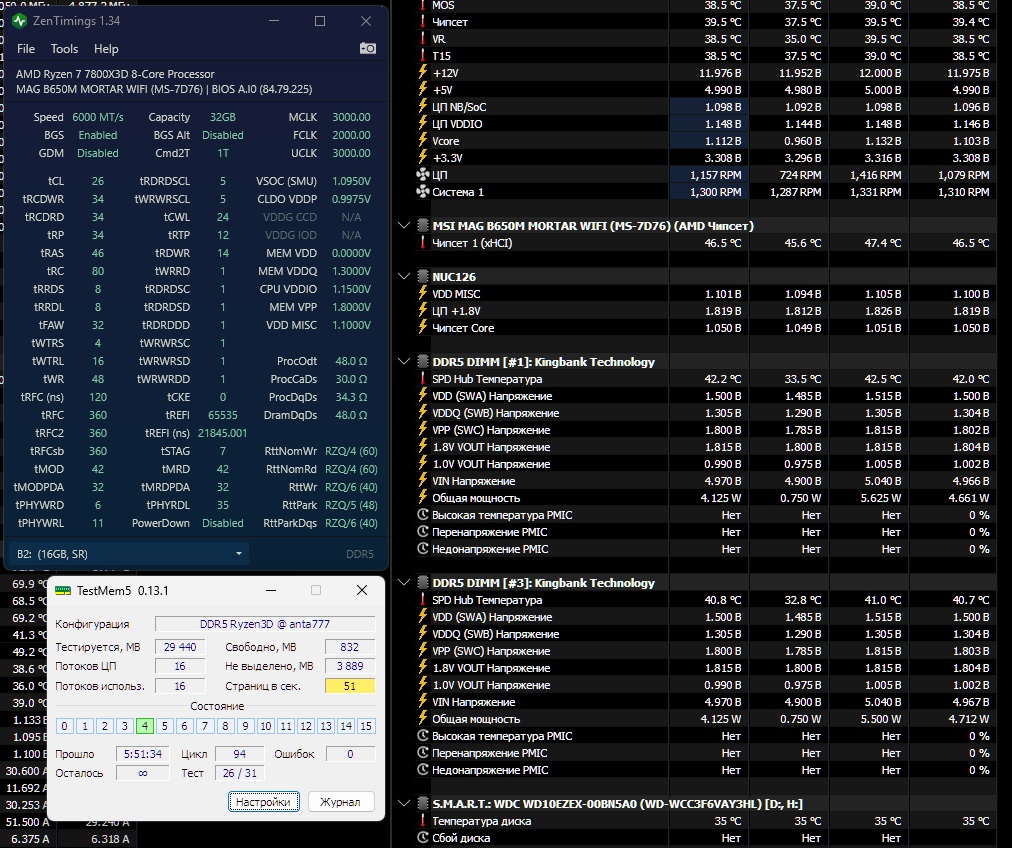Click the Настройки button in TestMem5
The width and height of the screenshot is (1012, 848).
[x=263, y=802]
